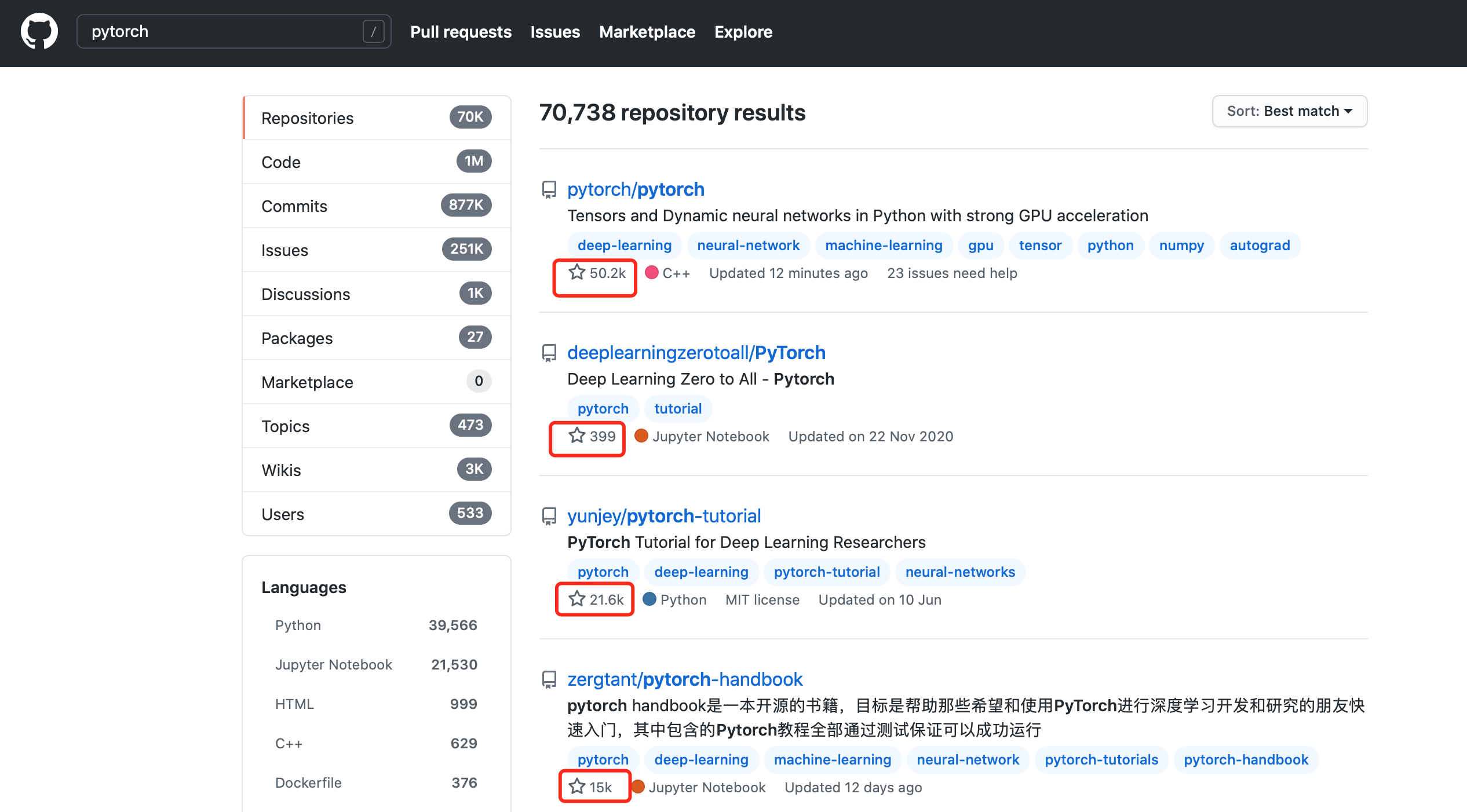Image resolution: width=1467 pixels, height=812 pixels.
Task: Open Marketplace in the top navigation
Action: click(x=647, y=32)
